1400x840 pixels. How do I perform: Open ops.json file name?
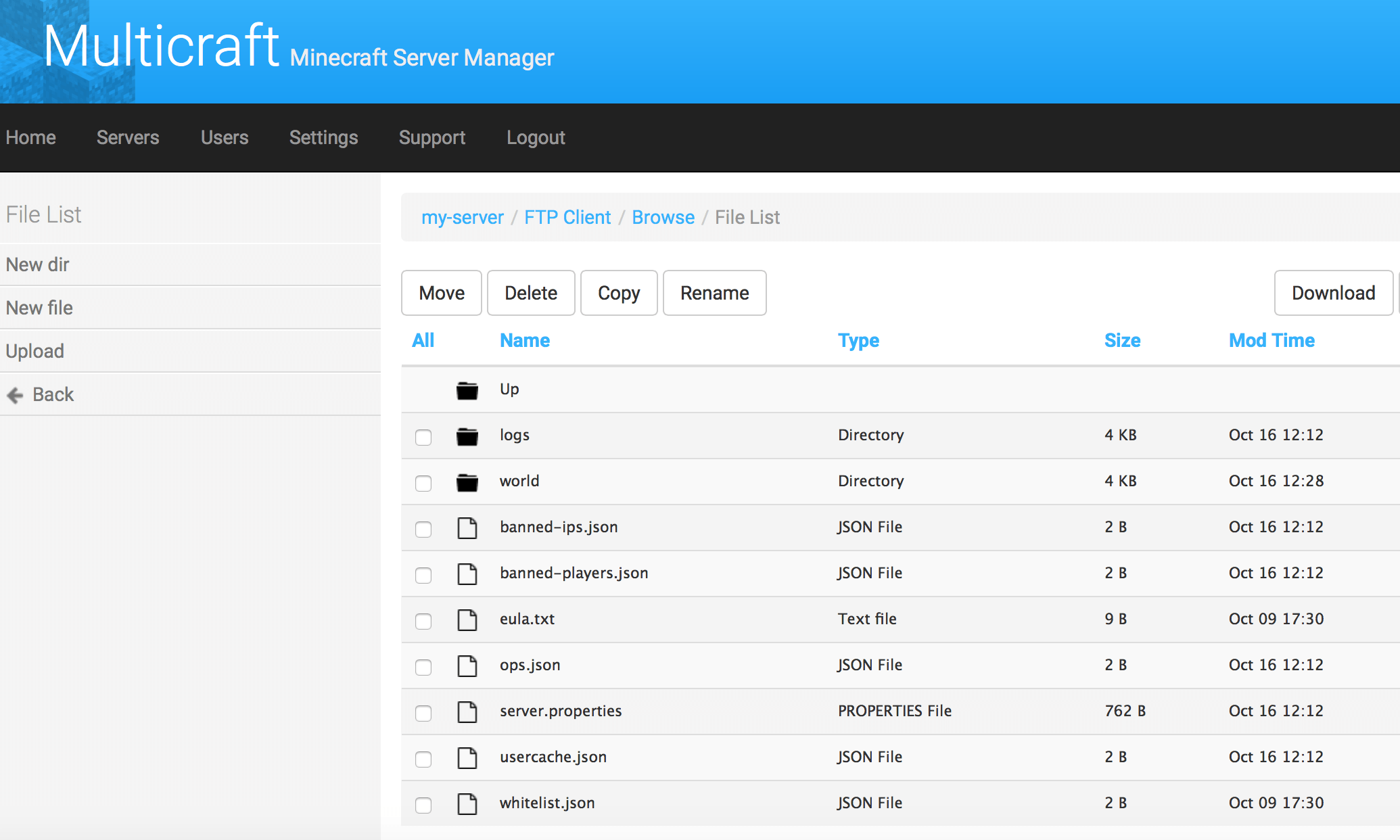[x=530, y=665]
